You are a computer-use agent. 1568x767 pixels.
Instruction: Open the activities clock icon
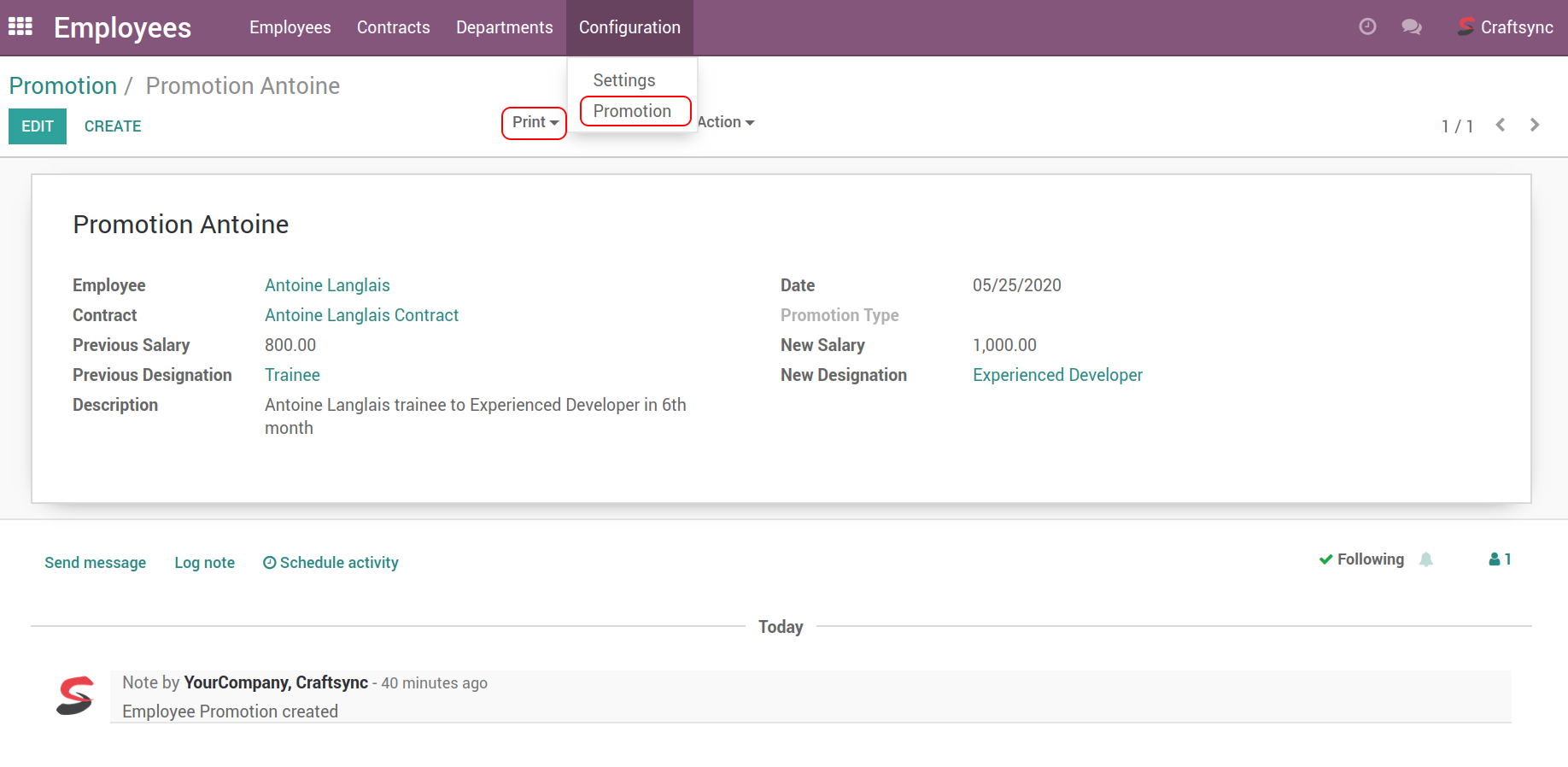pyautogui.click(x=1367, y=26)
